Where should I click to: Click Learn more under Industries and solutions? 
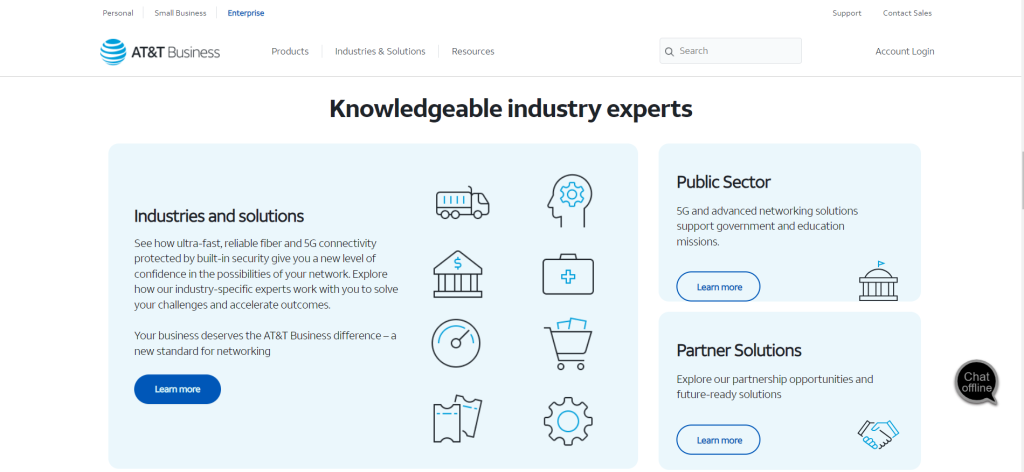pyautogui.click(x=177, y=389)
